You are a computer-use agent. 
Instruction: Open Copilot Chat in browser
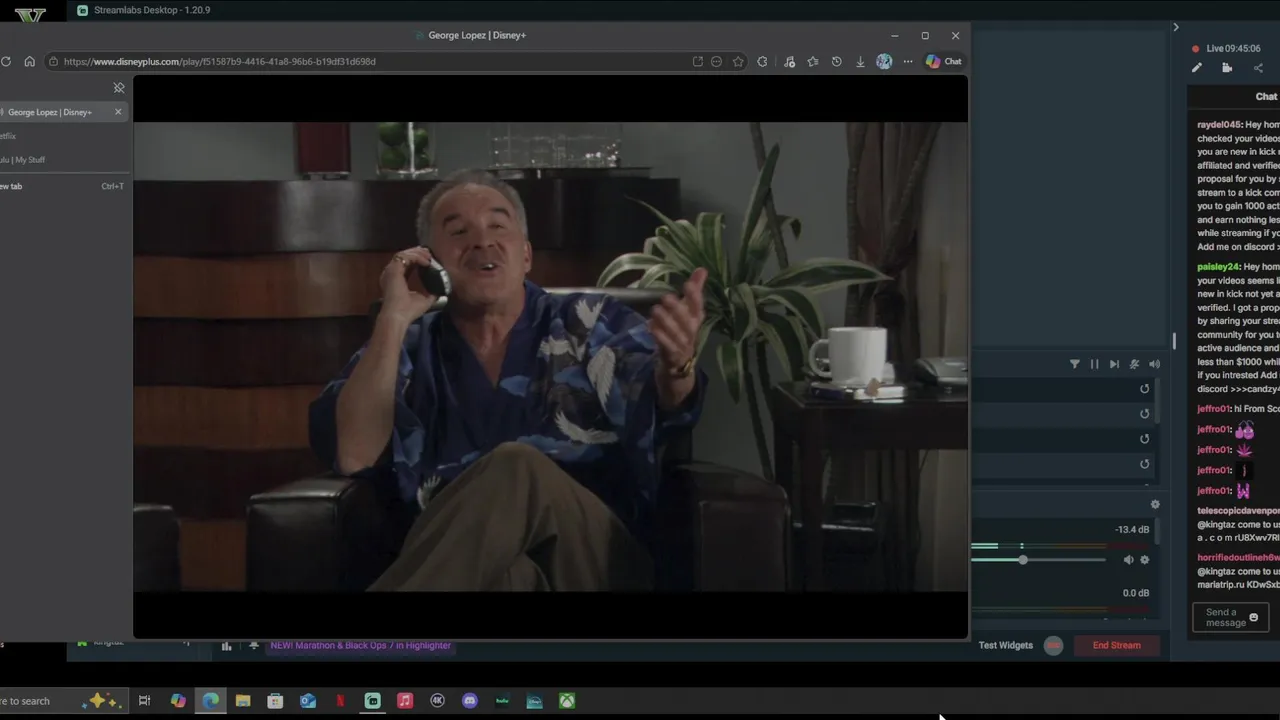coord(943,61)
